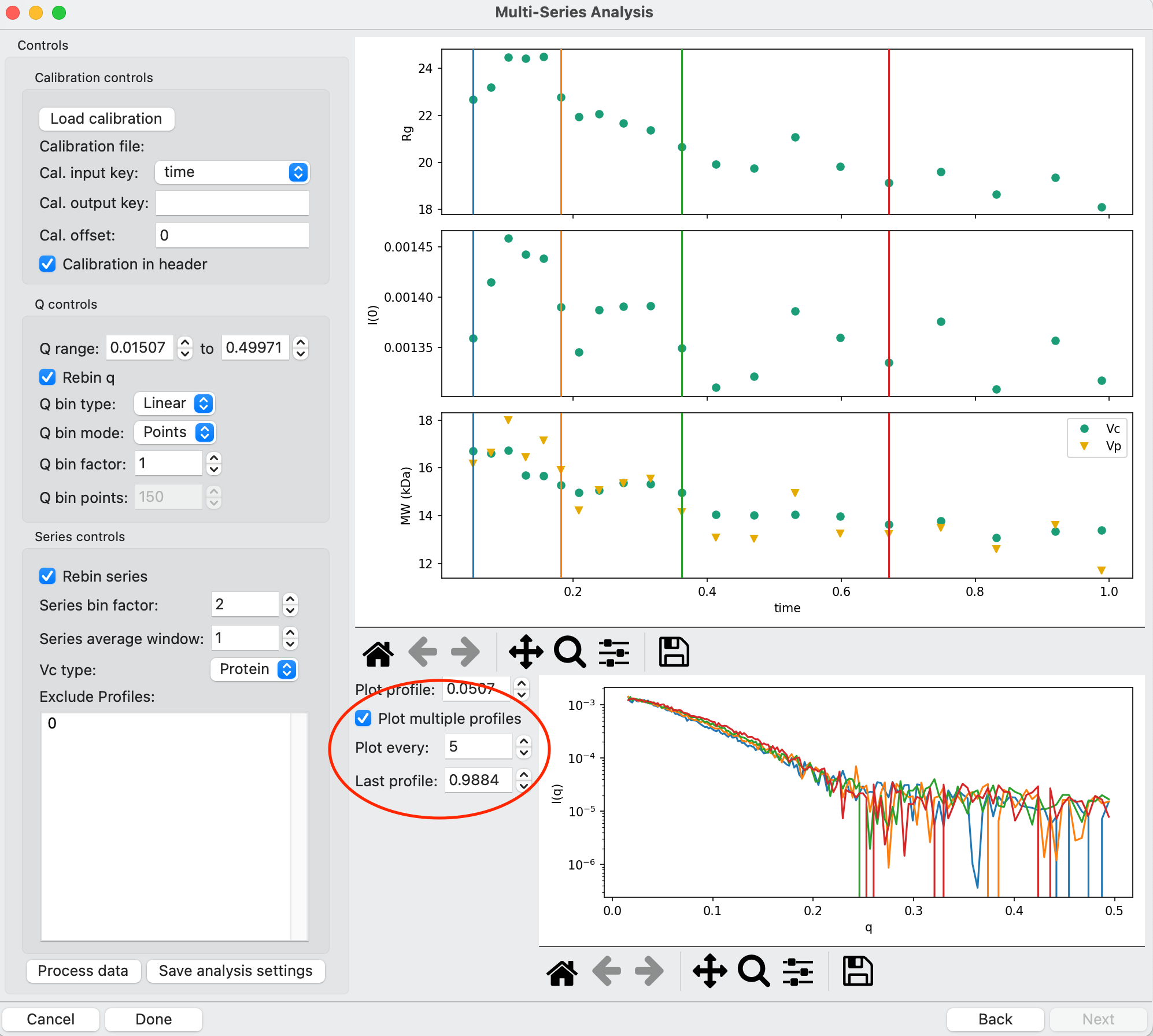Select the Pan tool in upper plot toolbar

(526, 653)
